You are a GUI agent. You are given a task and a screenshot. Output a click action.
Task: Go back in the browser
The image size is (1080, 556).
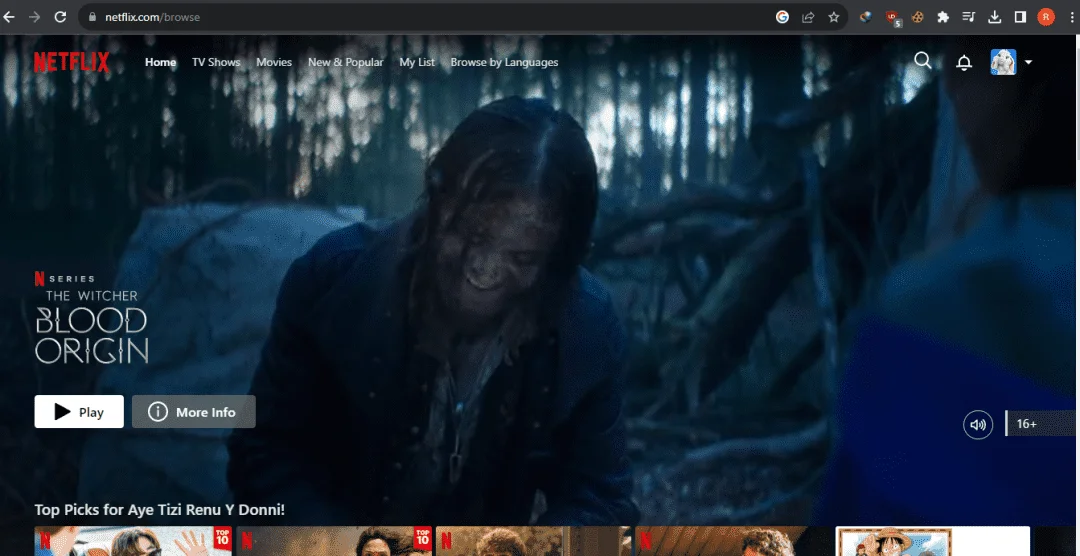tap(10, 17)
